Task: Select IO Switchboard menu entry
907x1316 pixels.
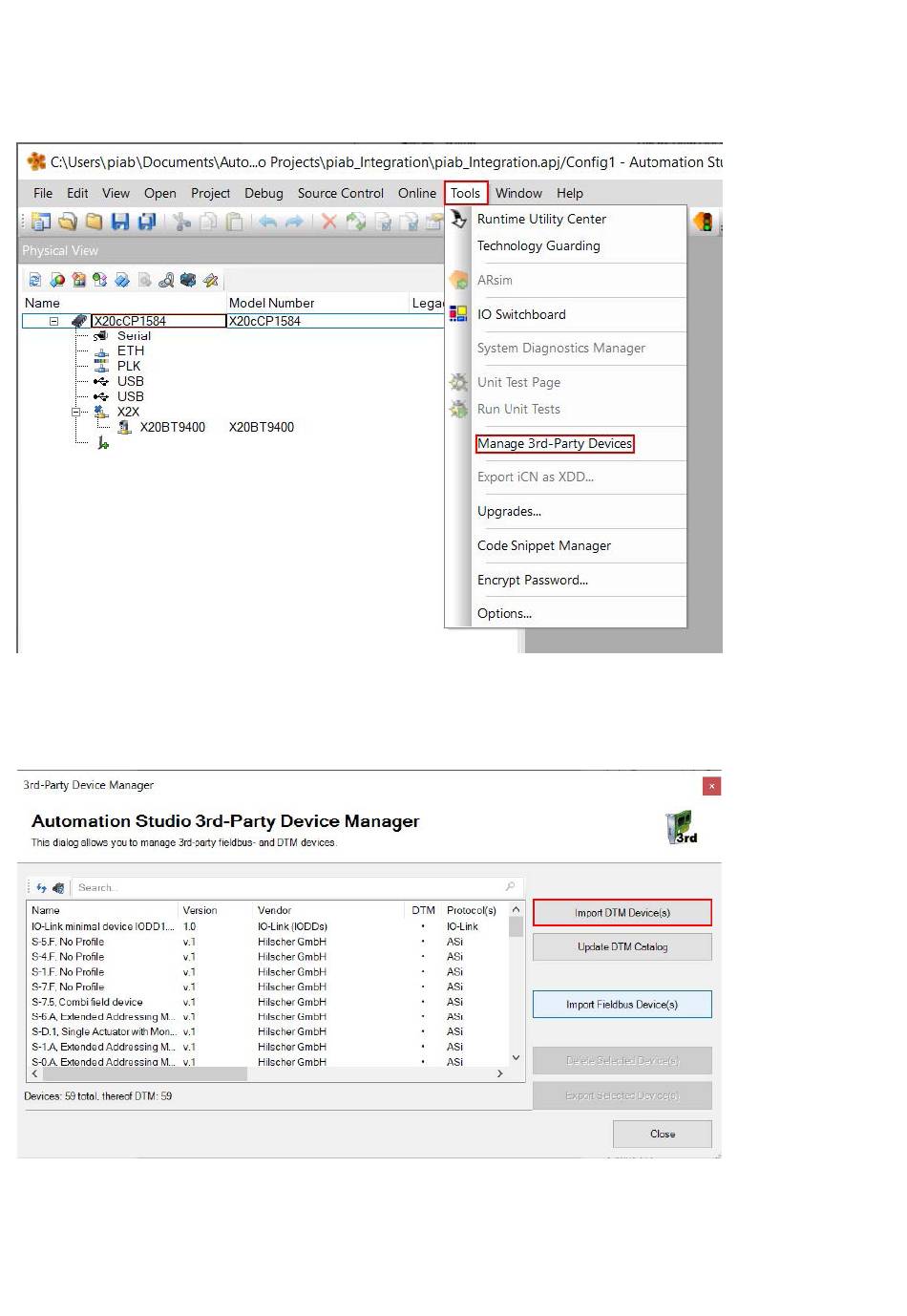Action: tap(521, 314)
